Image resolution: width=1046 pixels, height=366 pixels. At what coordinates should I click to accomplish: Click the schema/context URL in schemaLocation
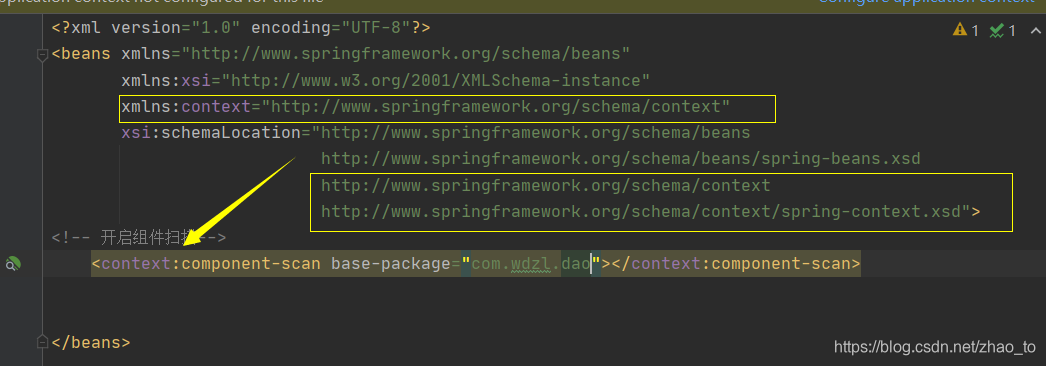click(546, 185)
